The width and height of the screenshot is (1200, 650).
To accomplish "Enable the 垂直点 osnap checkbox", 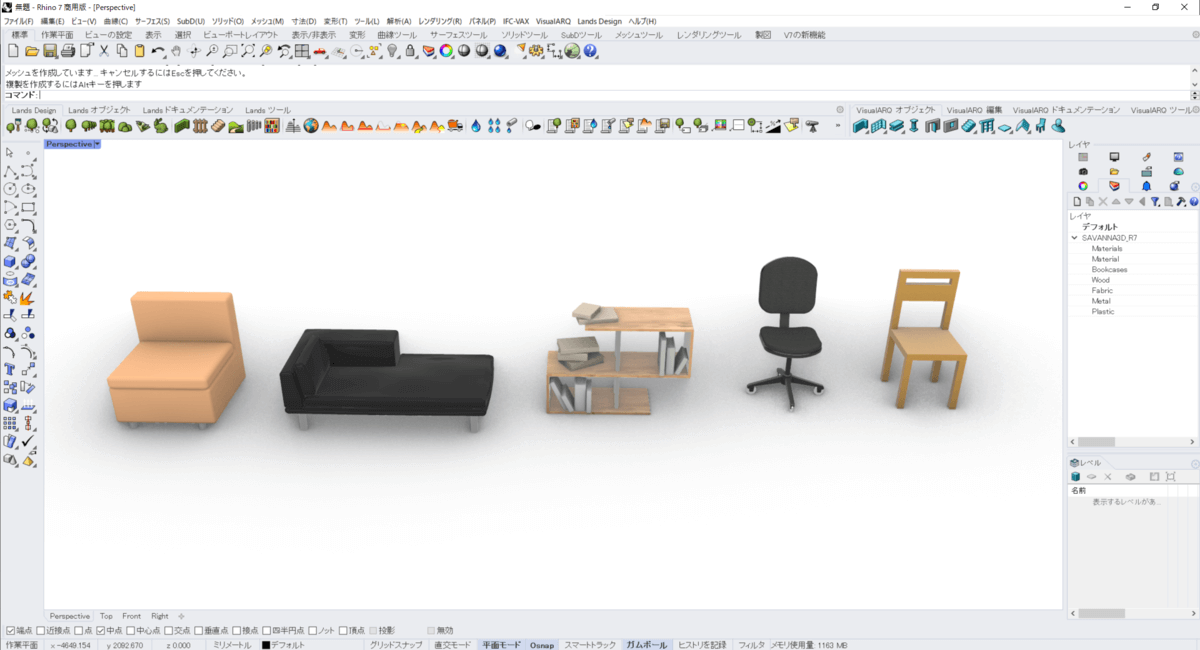I will tap(199, 631).
